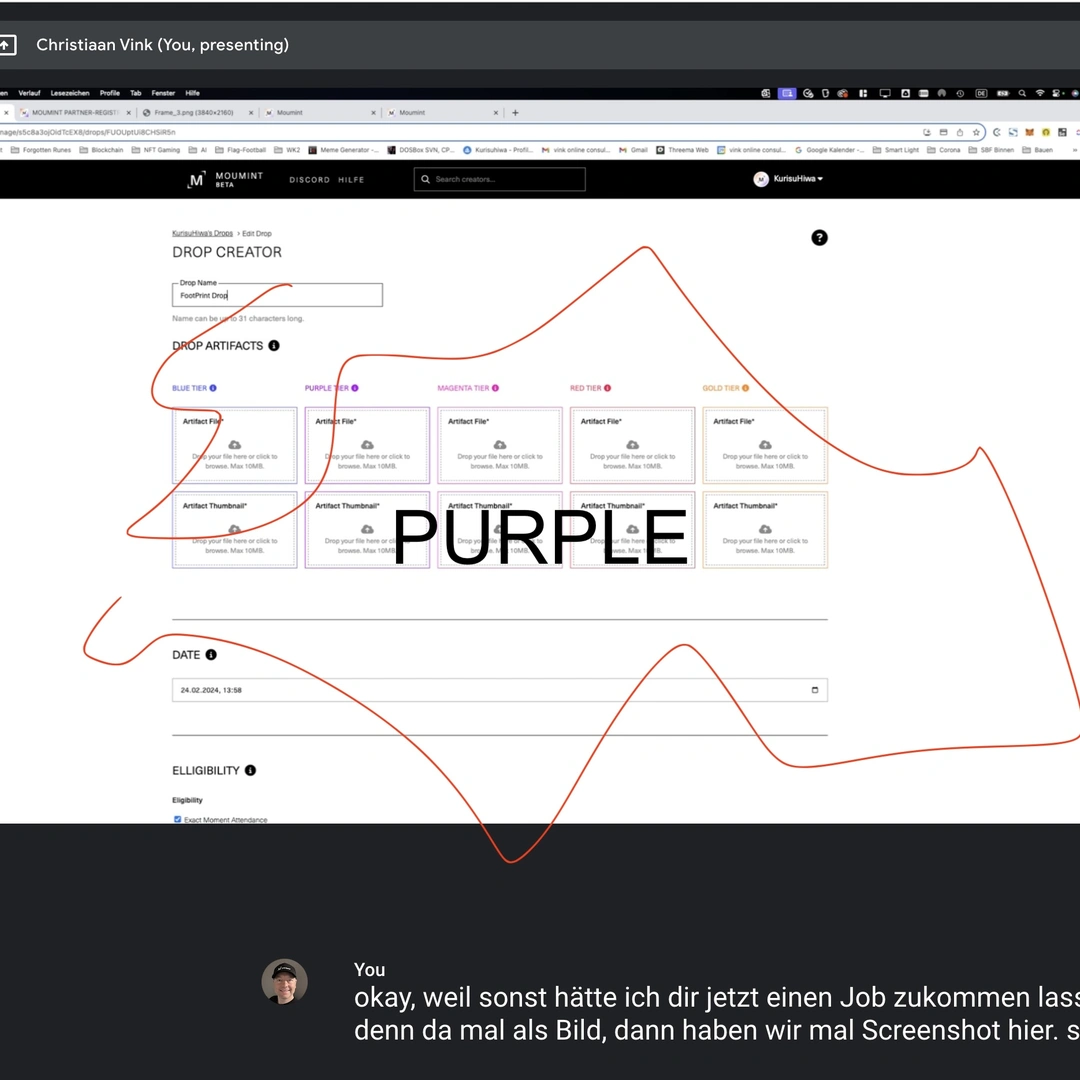Click the KurisuHiwa avatar icon

pos(760,179)
